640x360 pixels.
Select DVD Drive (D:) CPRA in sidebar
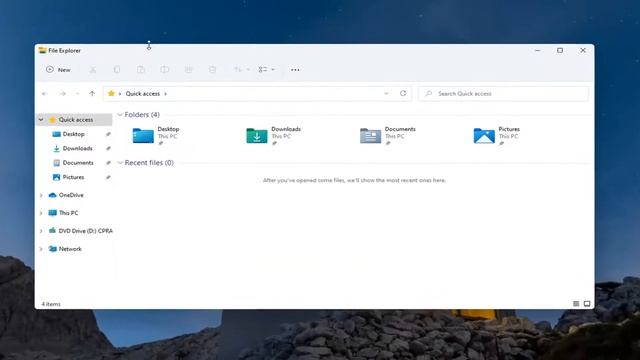[x=85, y=231]
